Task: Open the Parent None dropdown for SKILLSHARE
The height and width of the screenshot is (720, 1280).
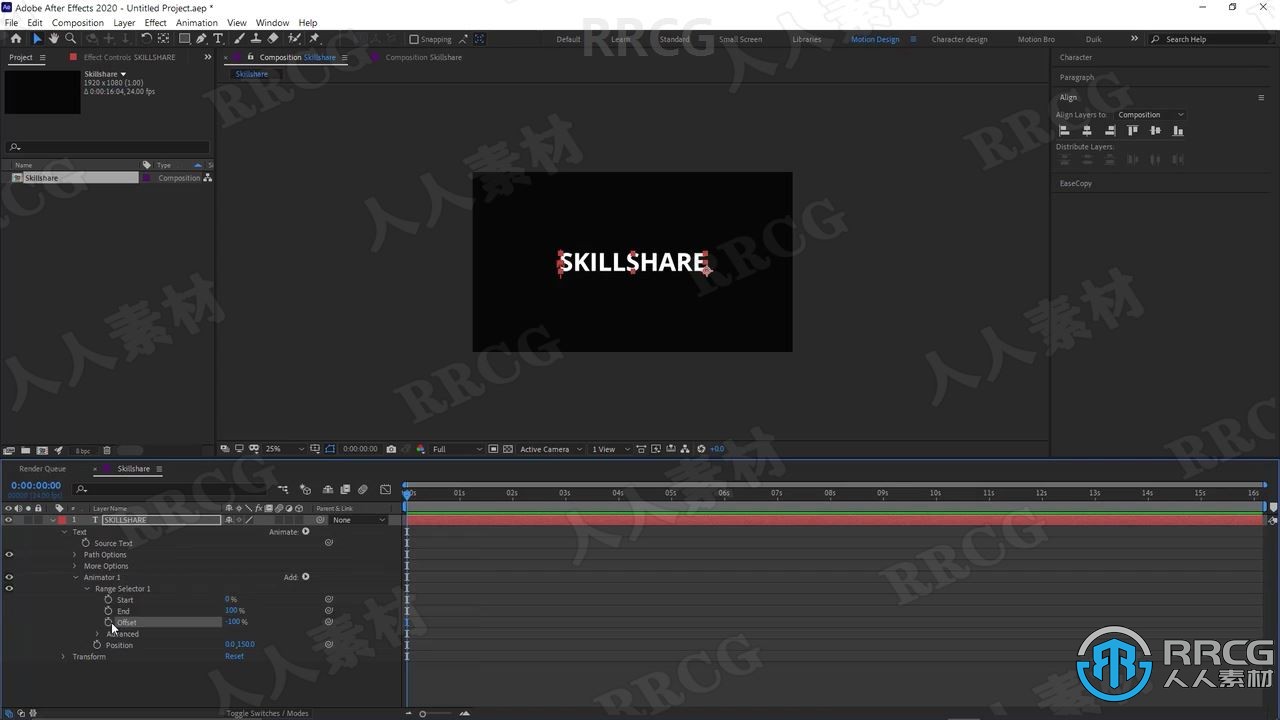Action: pyautogui.click(x=359, y=520)
